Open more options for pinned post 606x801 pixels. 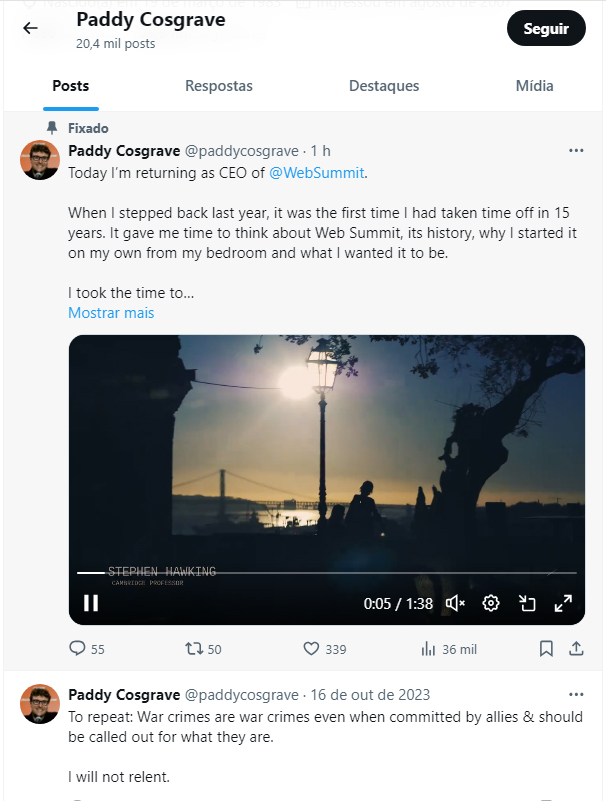(x=576, y=151)
